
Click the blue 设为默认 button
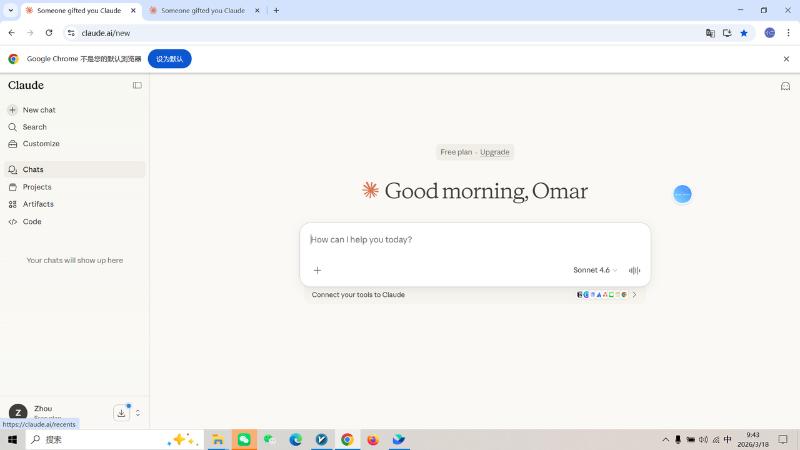point(169,59)
